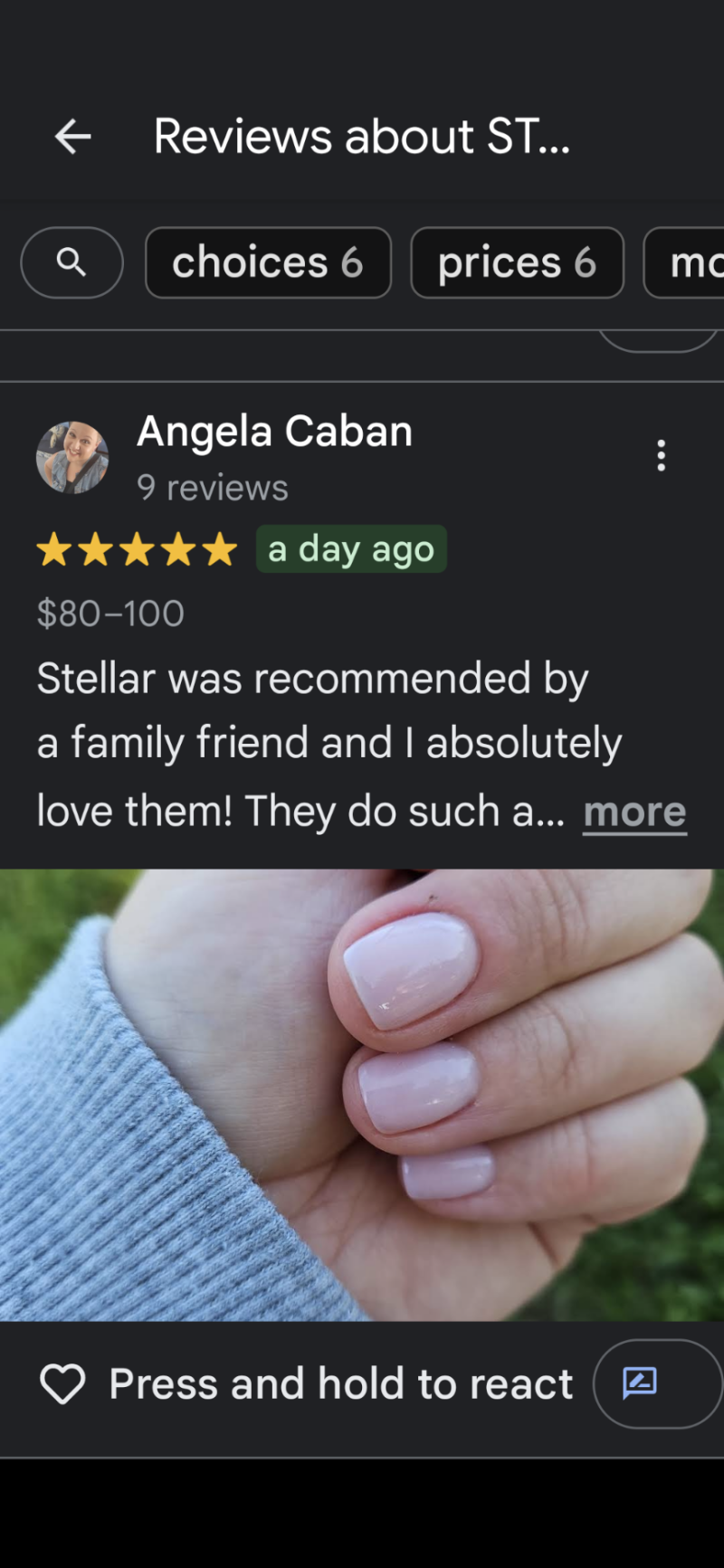
Task: Tap Press and hold to react label
Action: [x=341, y=1383]
